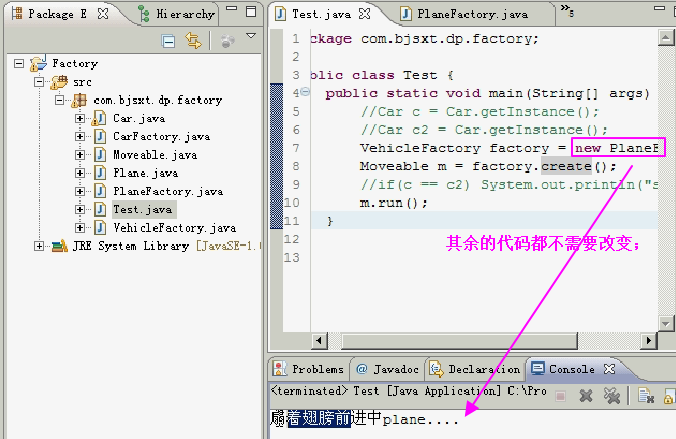Open Package Explorer view menu triangle

[x=251, y=36]
